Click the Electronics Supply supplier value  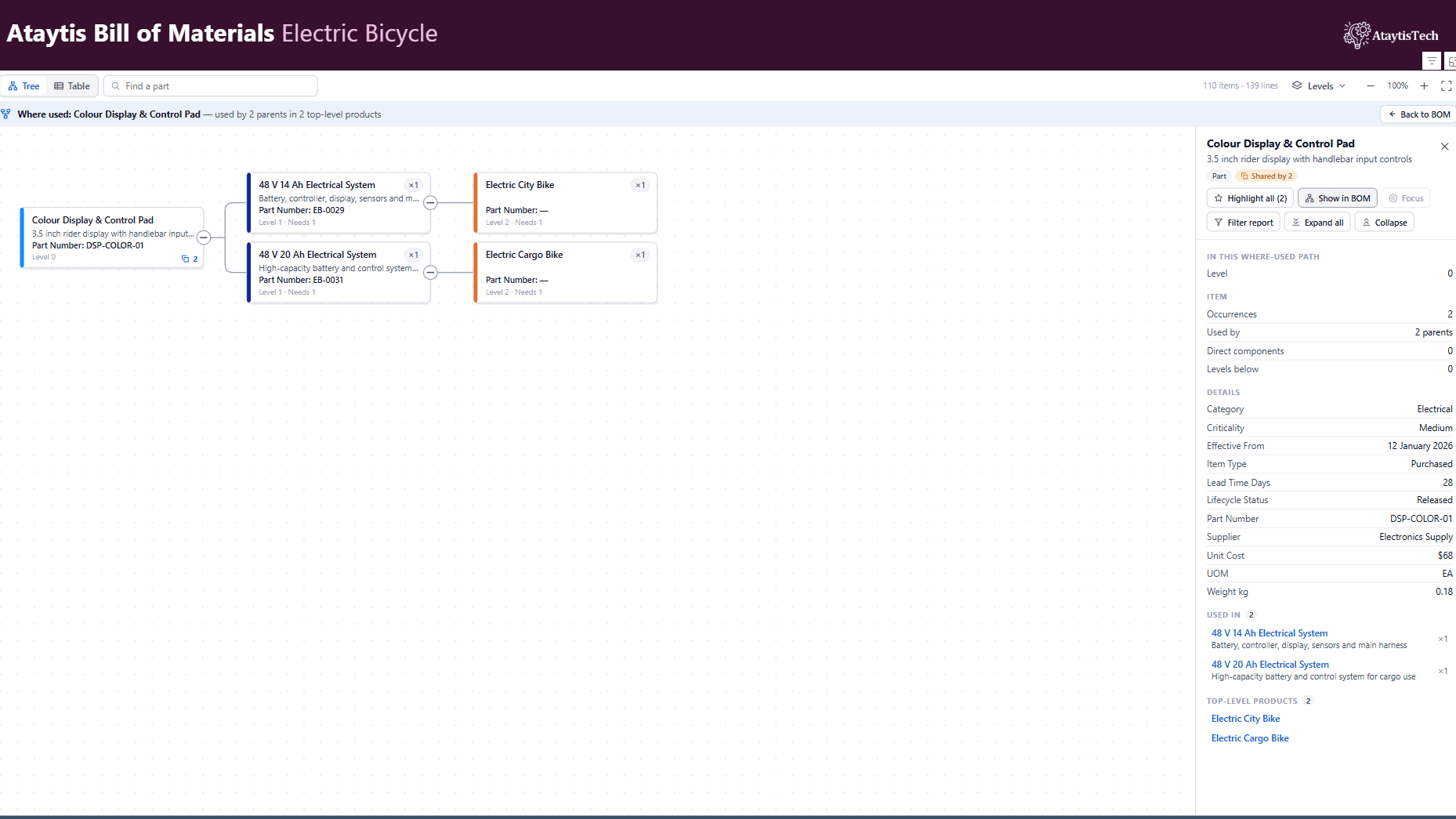tap(1416, 537)
